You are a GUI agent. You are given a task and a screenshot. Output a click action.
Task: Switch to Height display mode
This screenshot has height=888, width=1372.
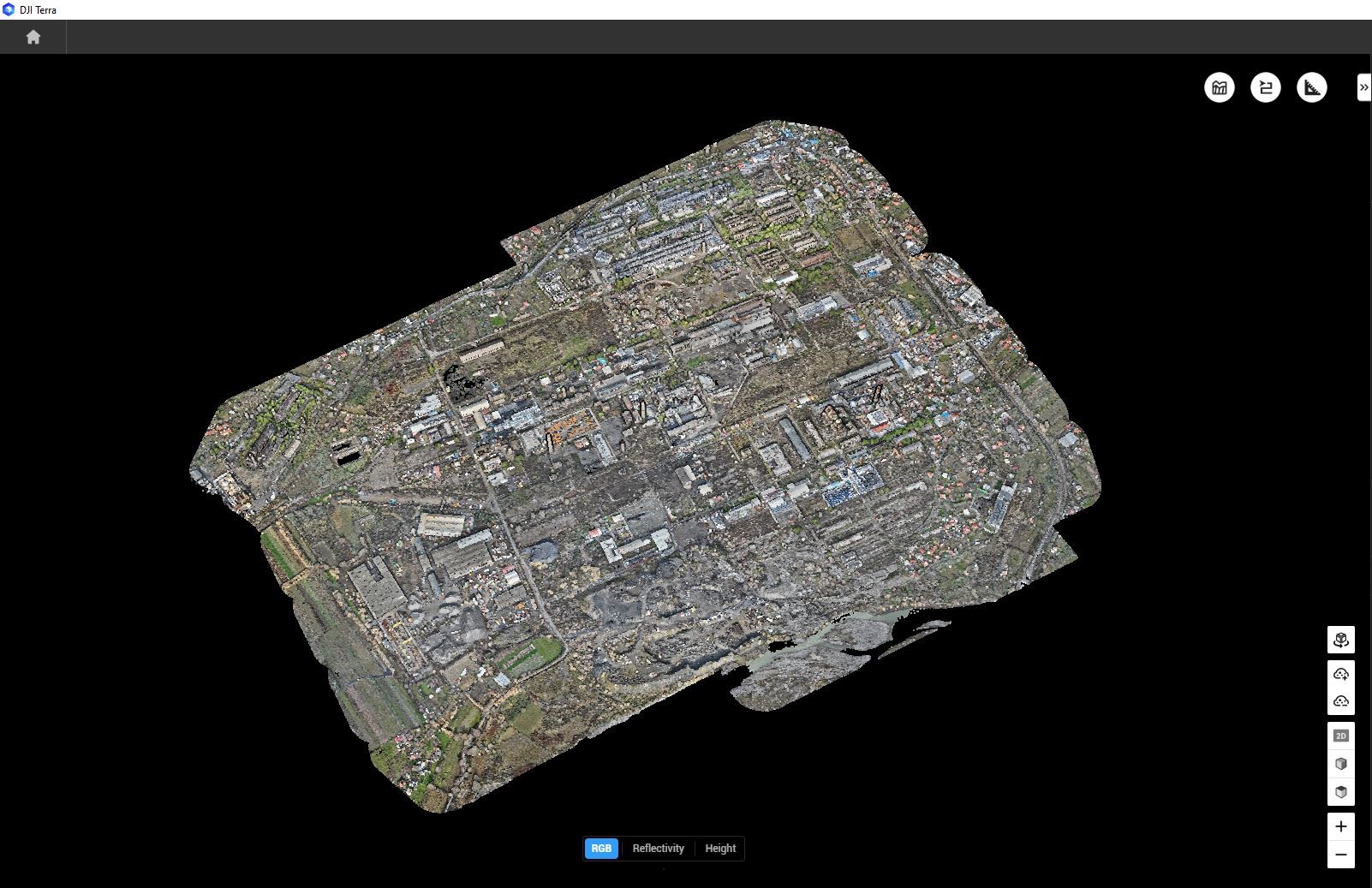tap(720, 849)
